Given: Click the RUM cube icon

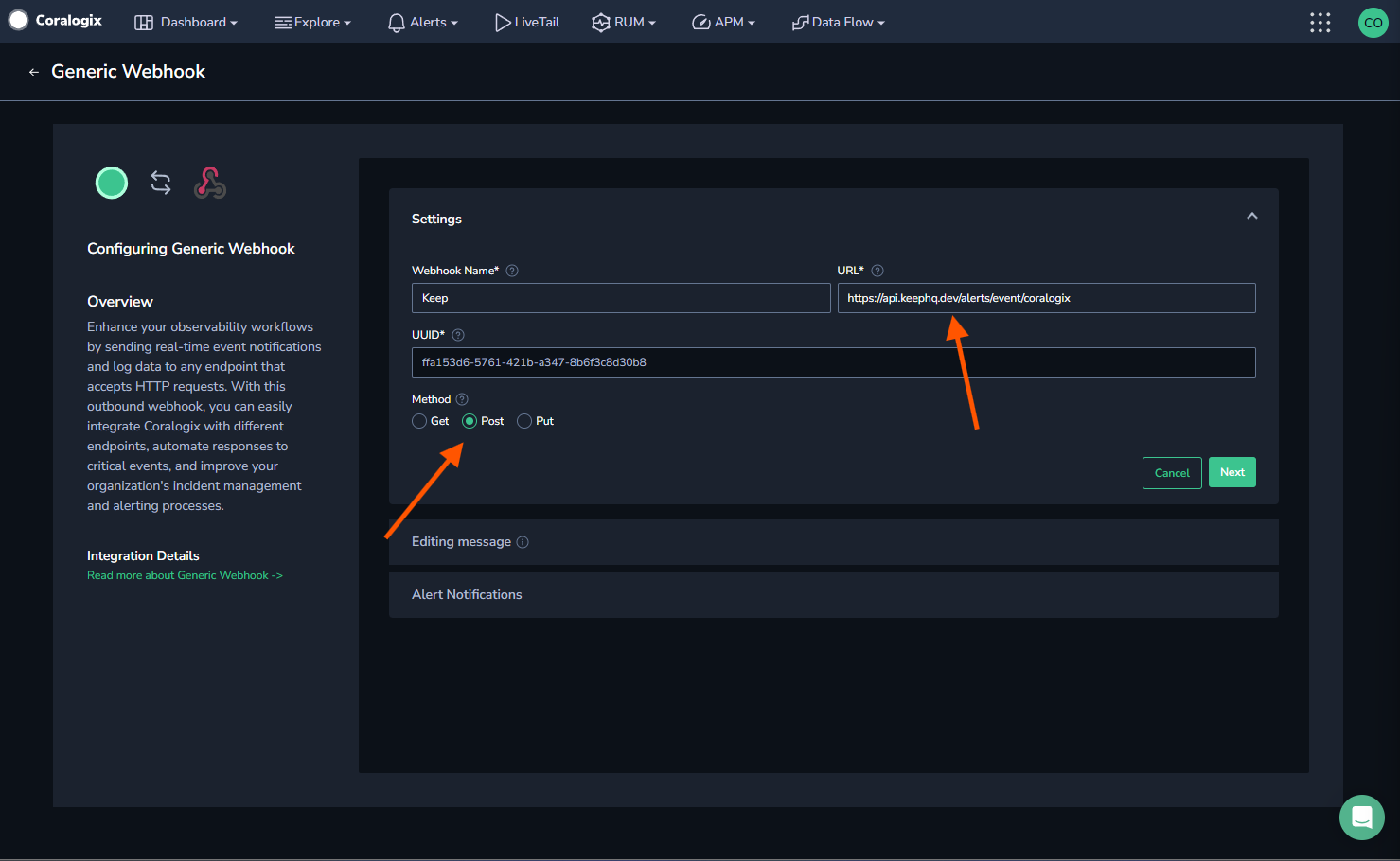Looking at the screenshot, I should coord(601,23).
